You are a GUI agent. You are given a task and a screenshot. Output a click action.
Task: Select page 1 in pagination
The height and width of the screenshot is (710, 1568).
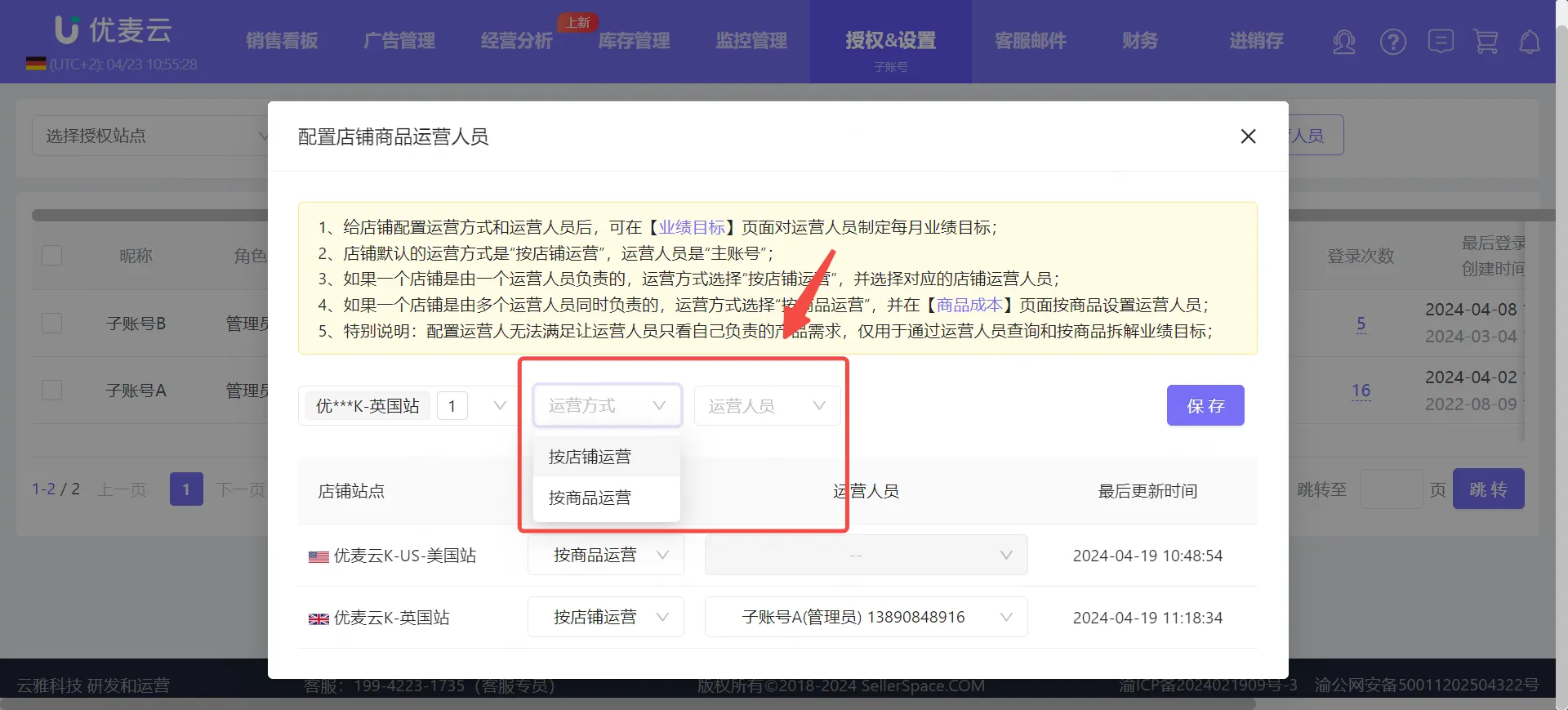point(186,489)
